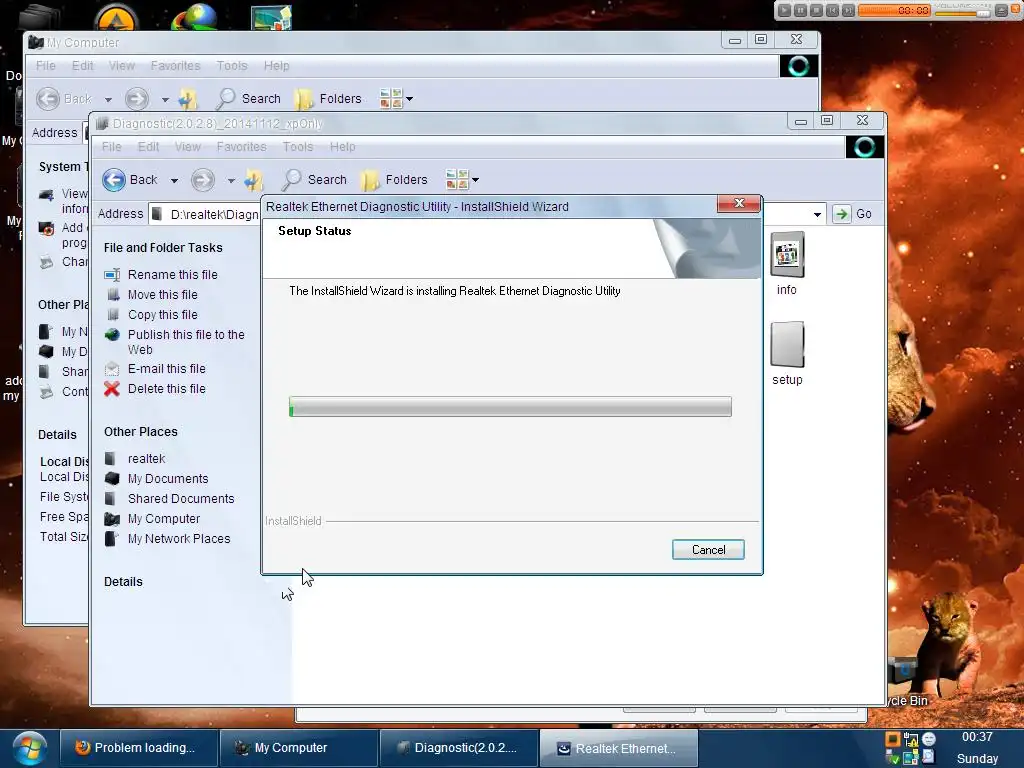Image resolution: width=1024 pixels, height=768 pixels.
Task: Click Search in My Computer window toolbar
Action: [248, 99]
